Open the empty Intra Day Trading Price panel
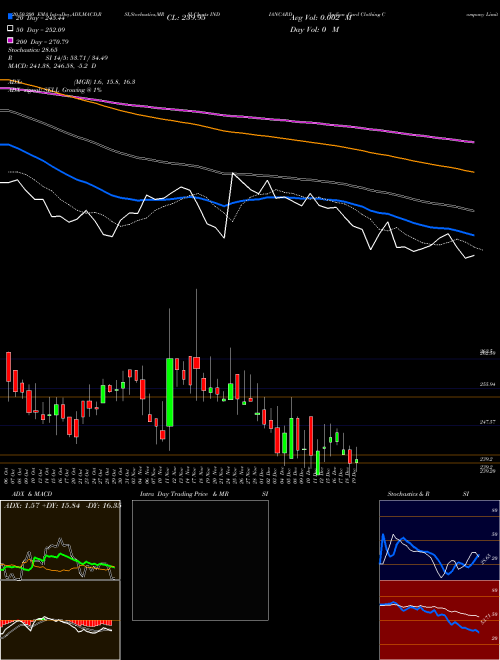500x660 pixels. pyautogui.click(x=200, y=560)
